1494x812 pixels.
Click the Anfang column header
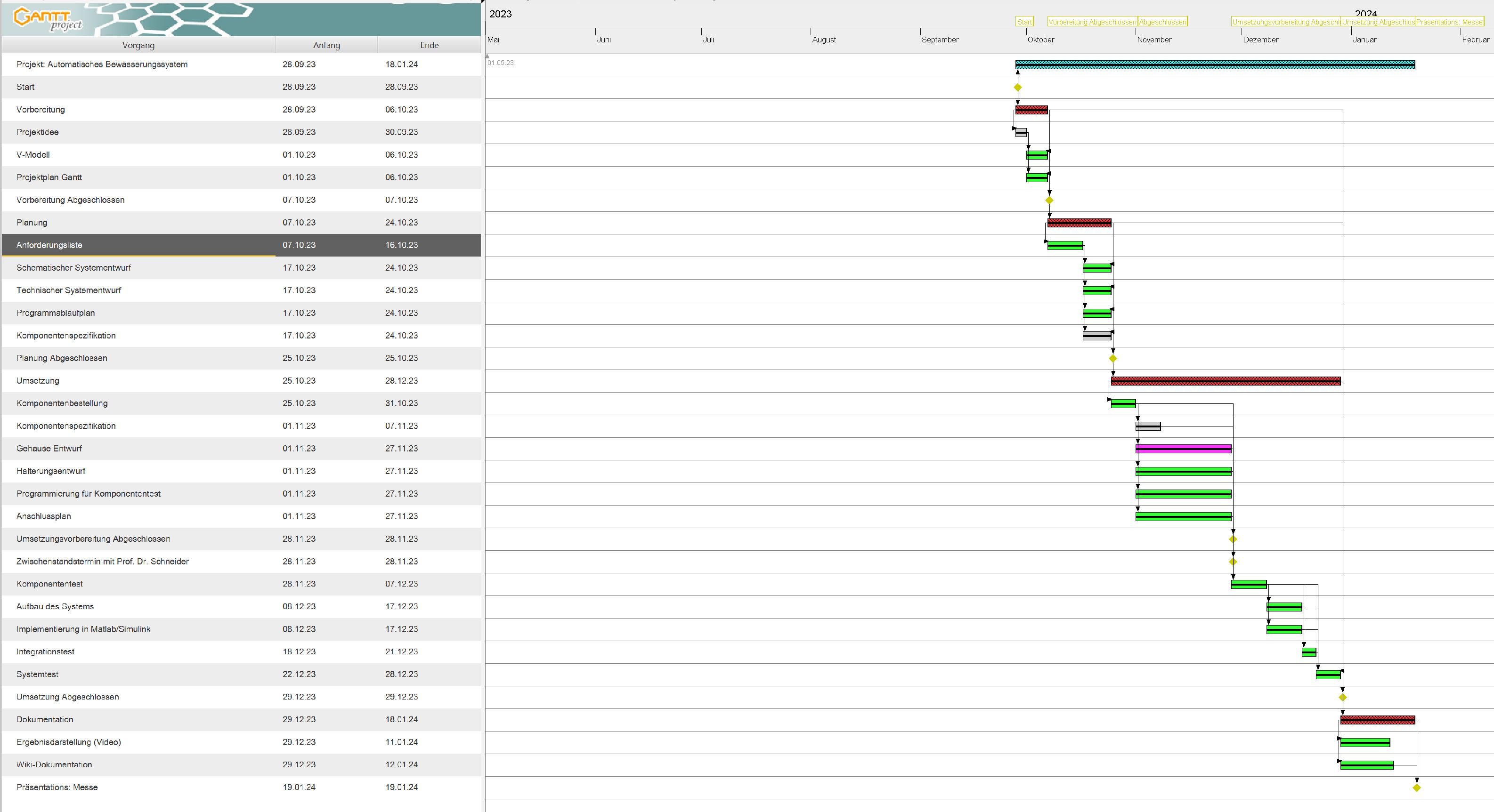tap(326, 45)
